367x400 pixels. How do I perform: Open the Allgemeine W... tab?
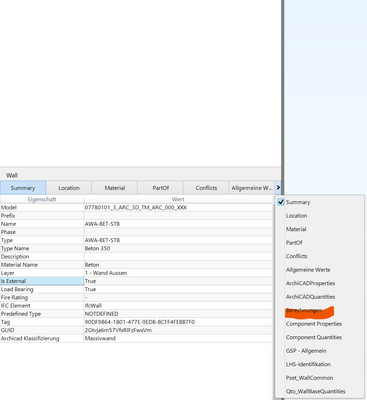coord(252,188)
